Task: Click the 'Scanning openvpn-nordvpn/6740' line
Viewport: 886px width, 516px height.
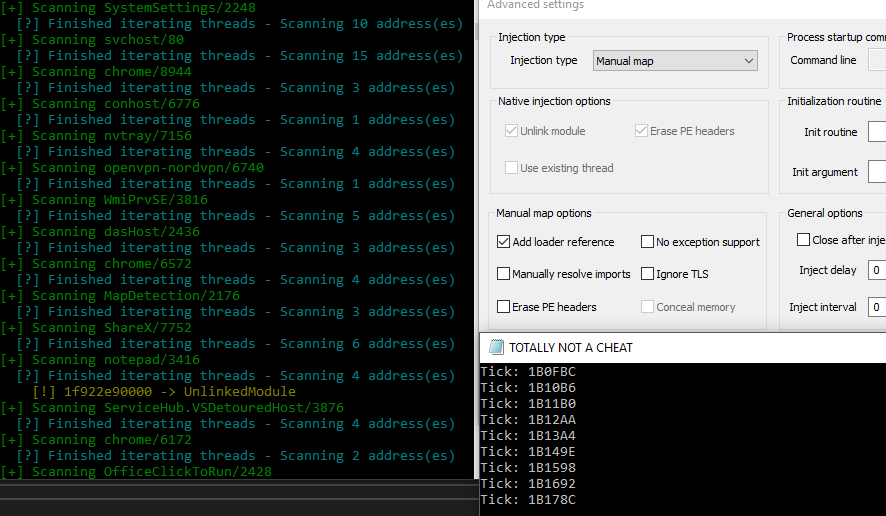Action: click(x=132, y=168)
